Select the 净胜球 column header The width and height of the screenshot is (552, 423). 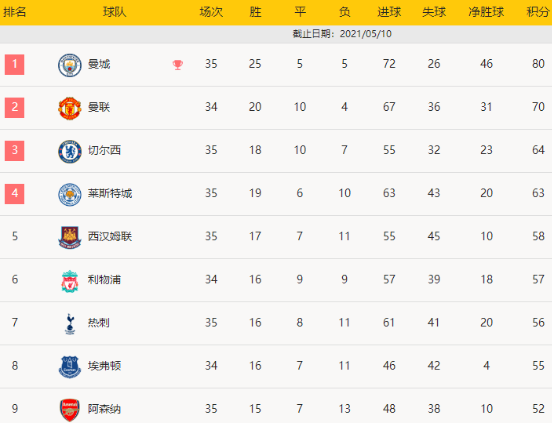coord(486,12)
